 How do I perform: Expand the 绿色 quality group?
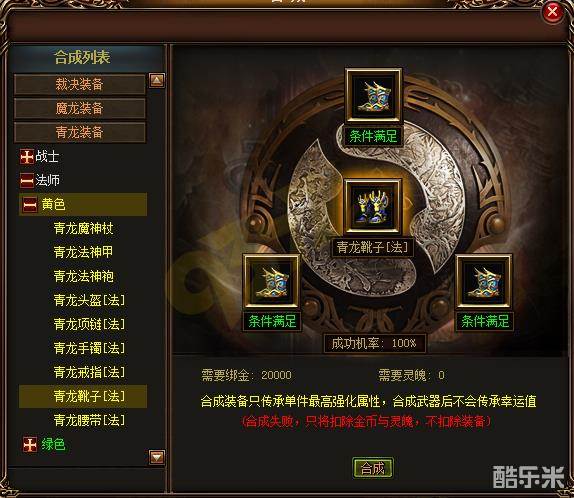30,445
